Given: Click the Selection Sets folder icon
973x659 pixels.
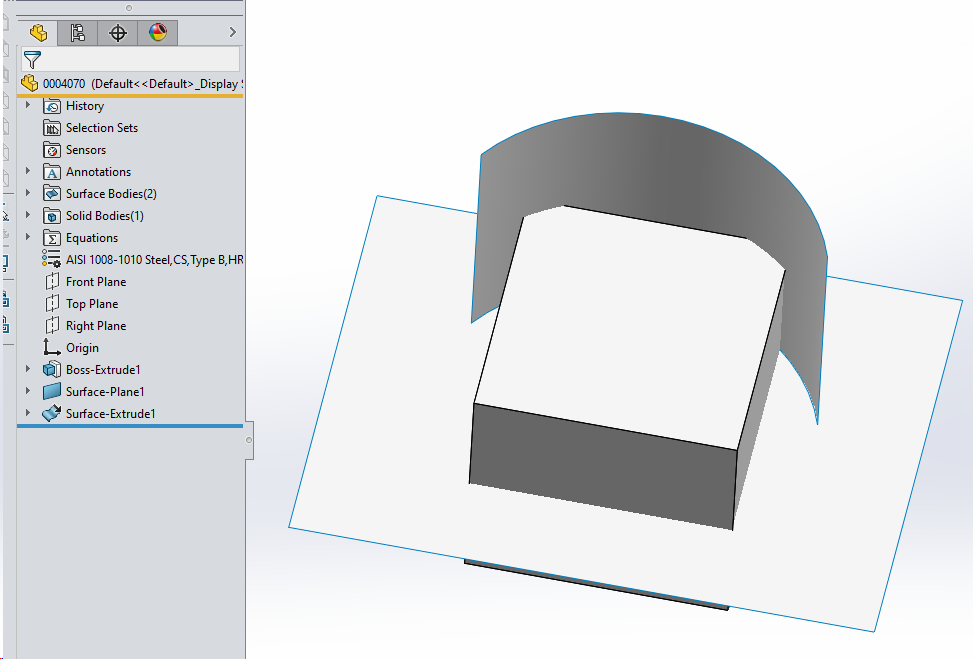Looking at the screenshot, I should tap(52, 128).
